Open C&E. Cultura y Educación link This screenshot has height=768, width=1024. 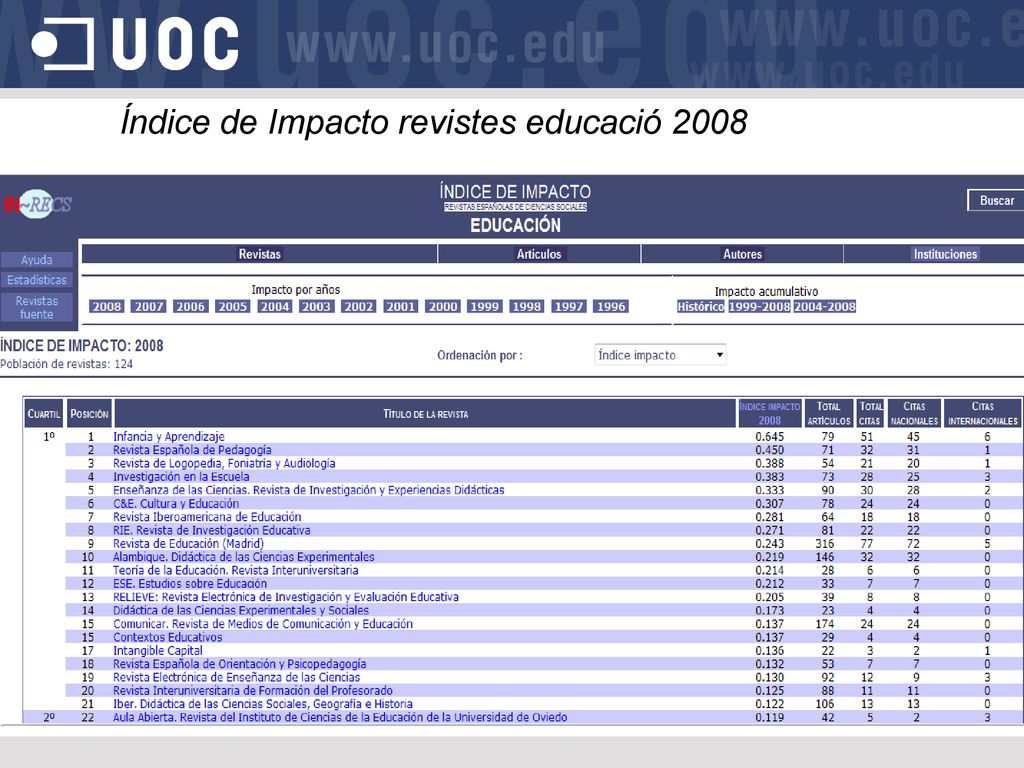click(x=176, y=504)
